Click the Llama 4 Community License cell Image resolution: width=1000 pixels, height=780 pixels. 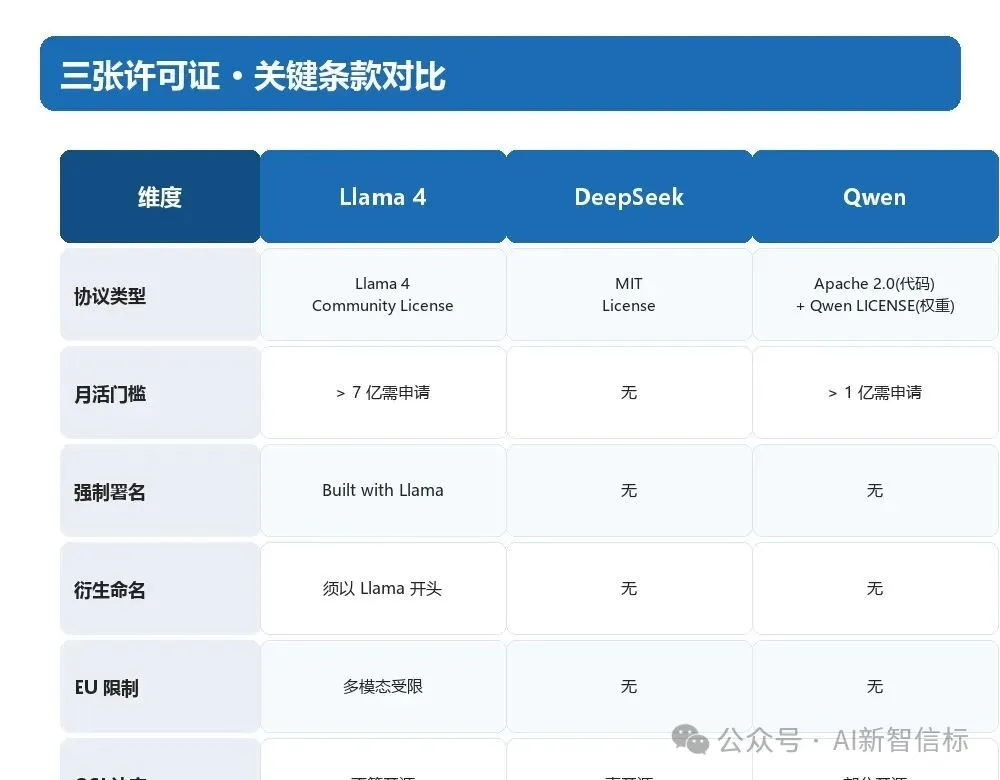coord(383,295)
